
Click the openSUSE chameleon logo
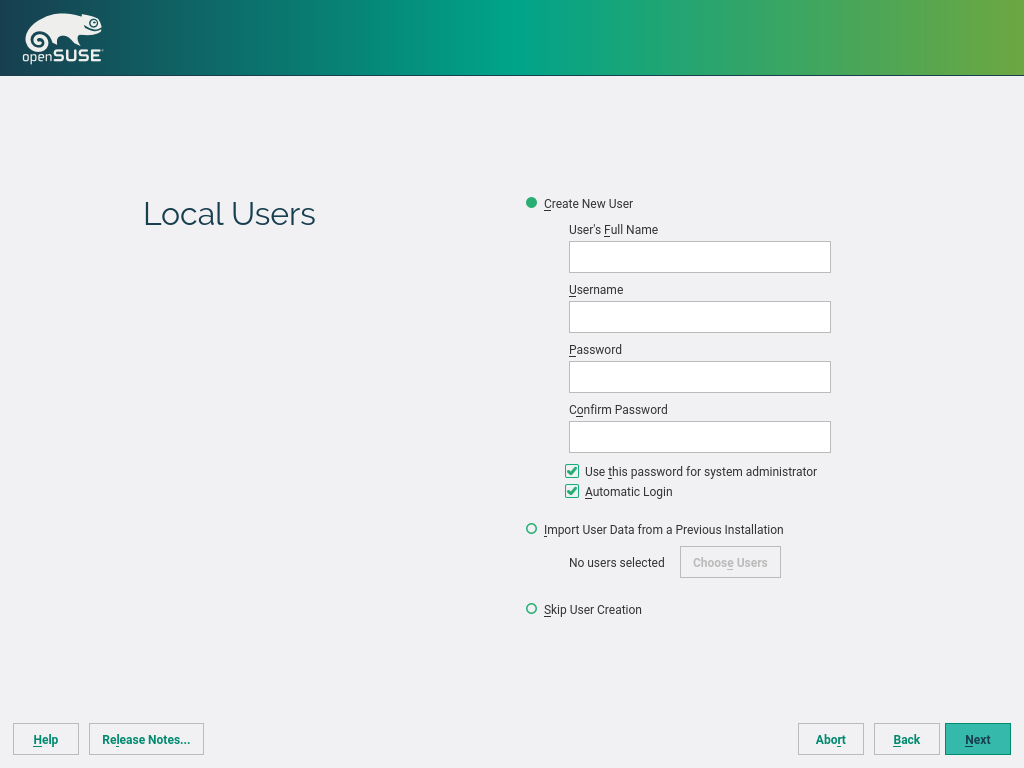[x=62, y=39]
